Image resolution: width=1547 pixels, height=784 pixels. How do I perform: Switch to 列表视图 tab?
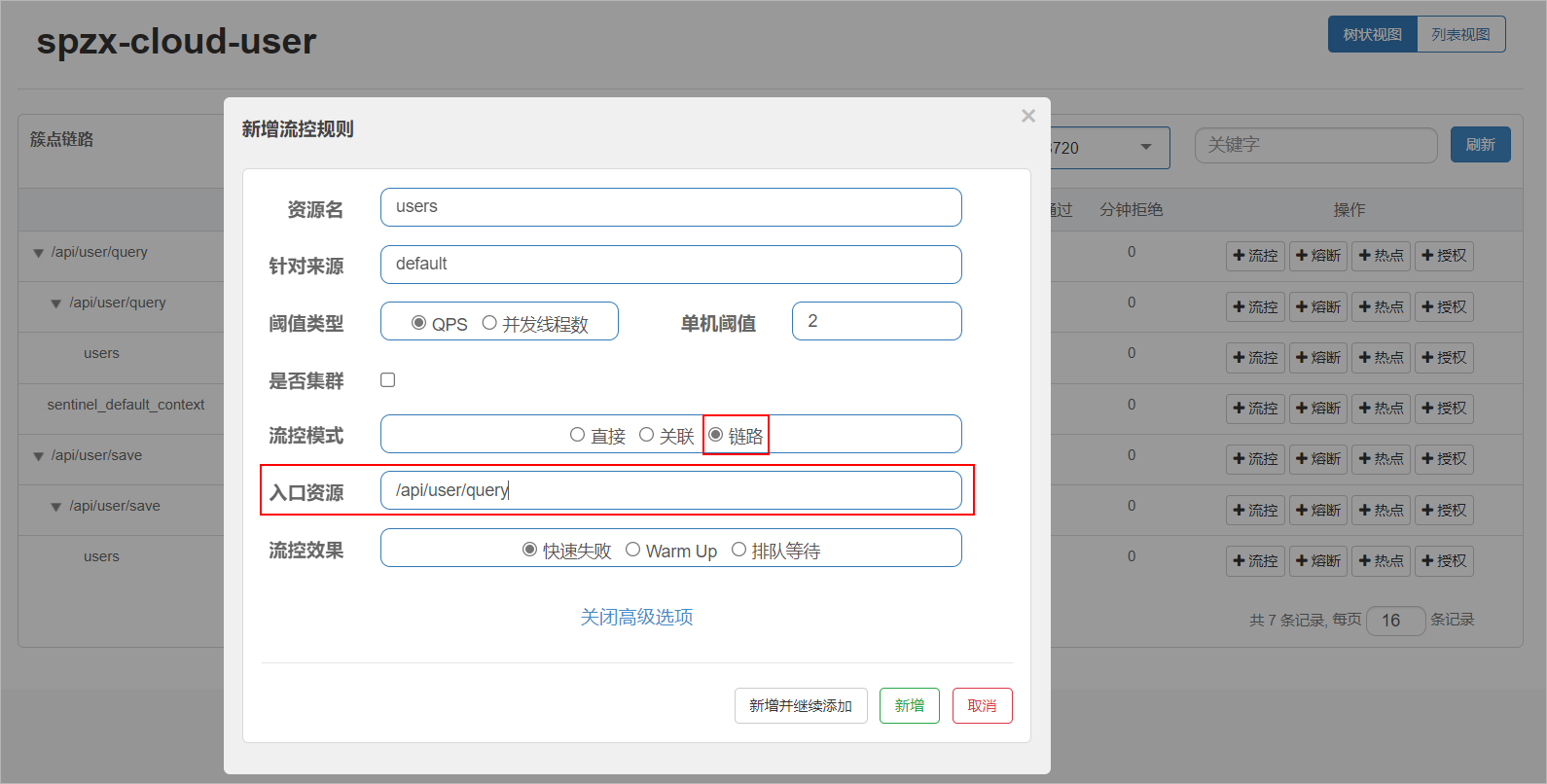[1460, 35]
